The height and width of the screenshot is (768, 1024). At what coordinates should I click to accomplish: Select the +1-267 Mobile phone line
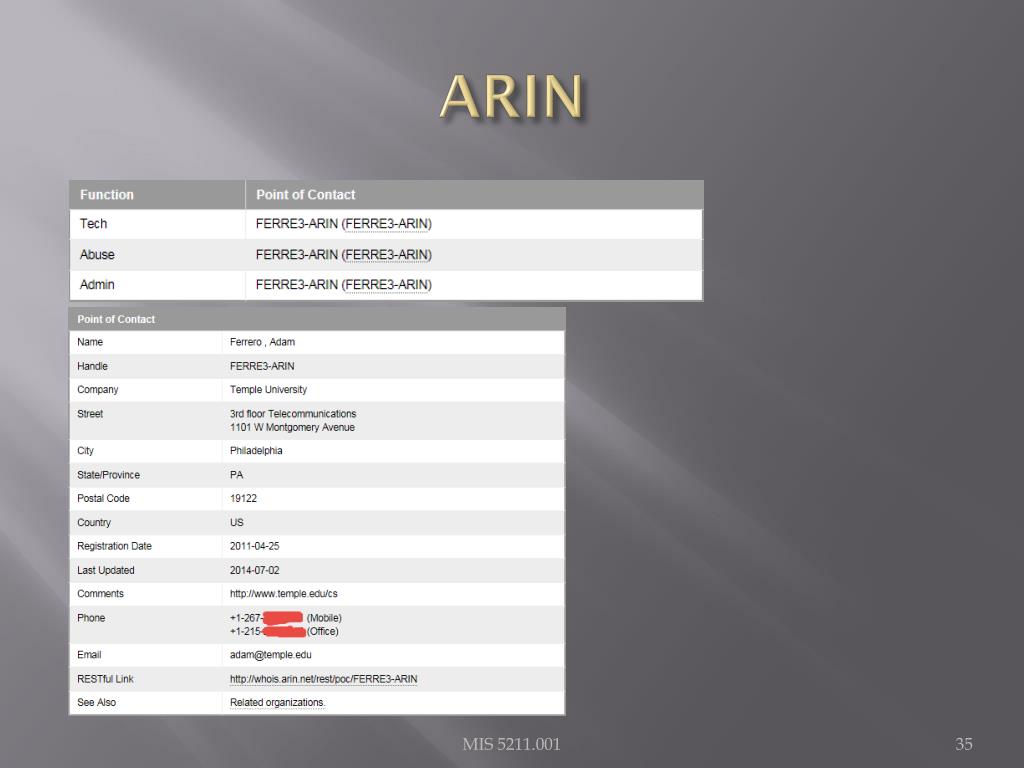[285, 618]
